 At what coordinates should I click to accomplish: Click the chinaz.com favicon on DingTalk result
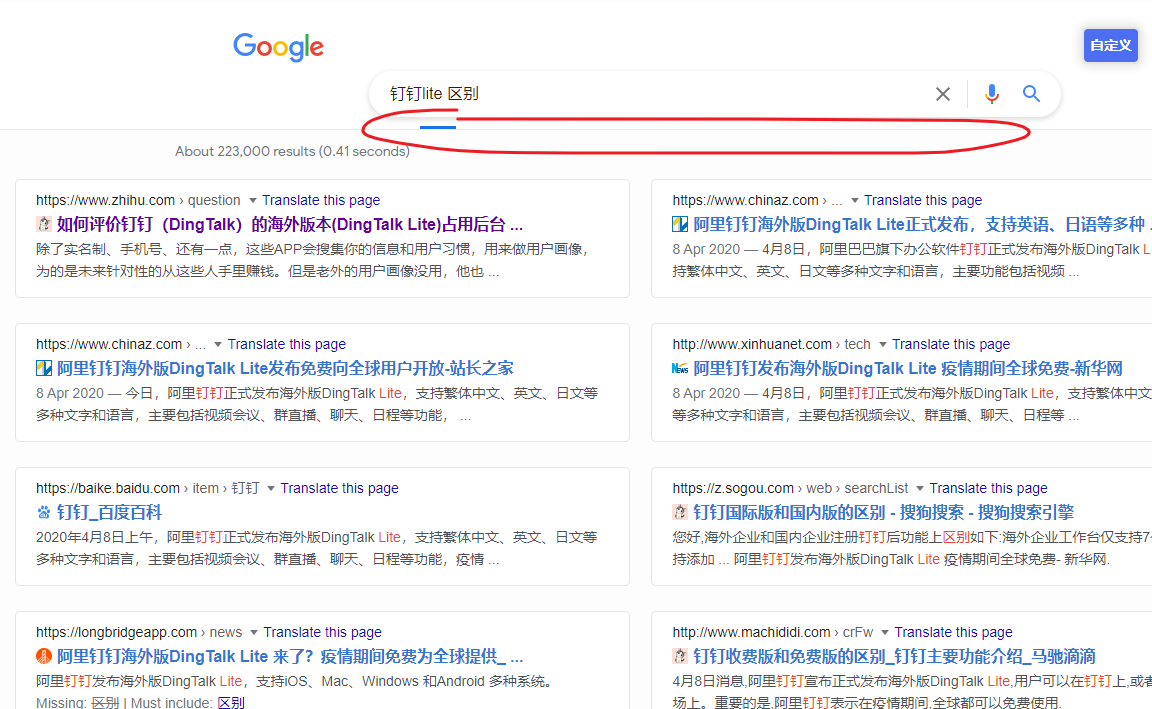(44, 368)
